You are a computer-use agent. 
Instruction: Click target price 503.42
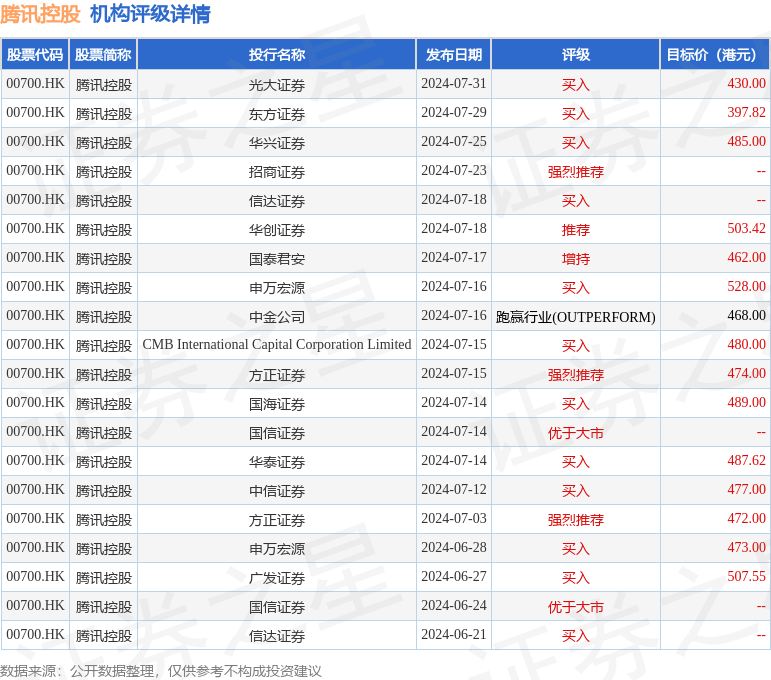746,229
